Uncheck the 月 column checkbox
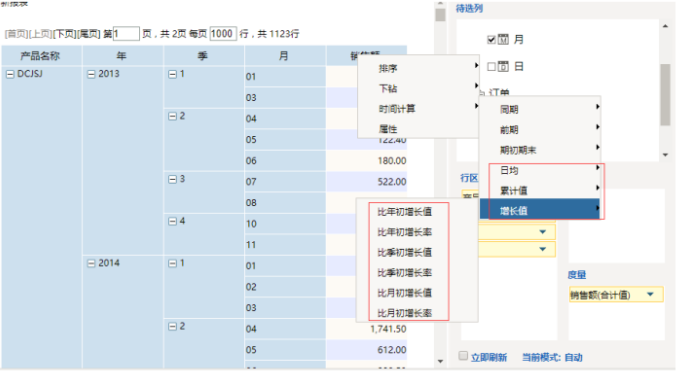Viewport: 676px width, 372px height. pyautogui.click(x=491, y=40)
